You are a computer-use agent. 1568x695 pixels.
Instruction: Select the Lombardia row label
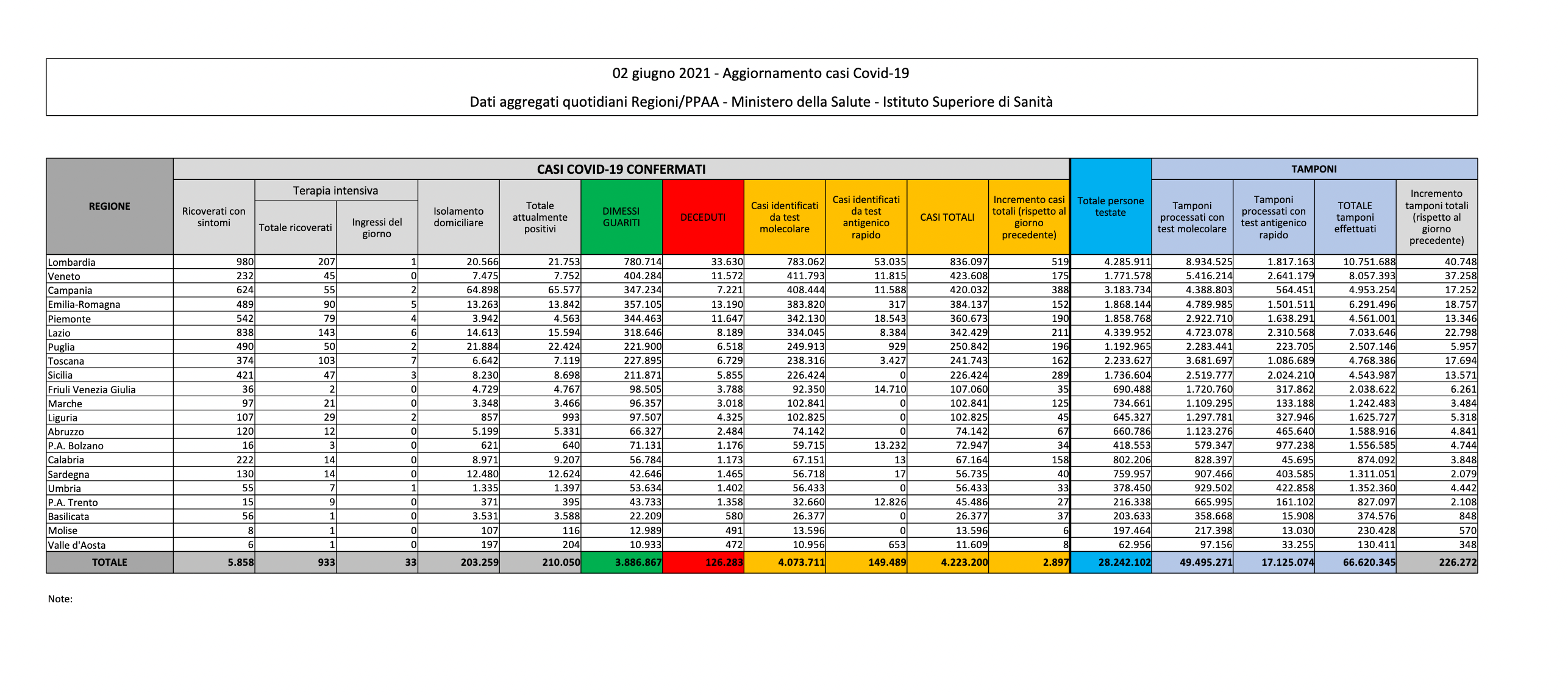[72, 262]
